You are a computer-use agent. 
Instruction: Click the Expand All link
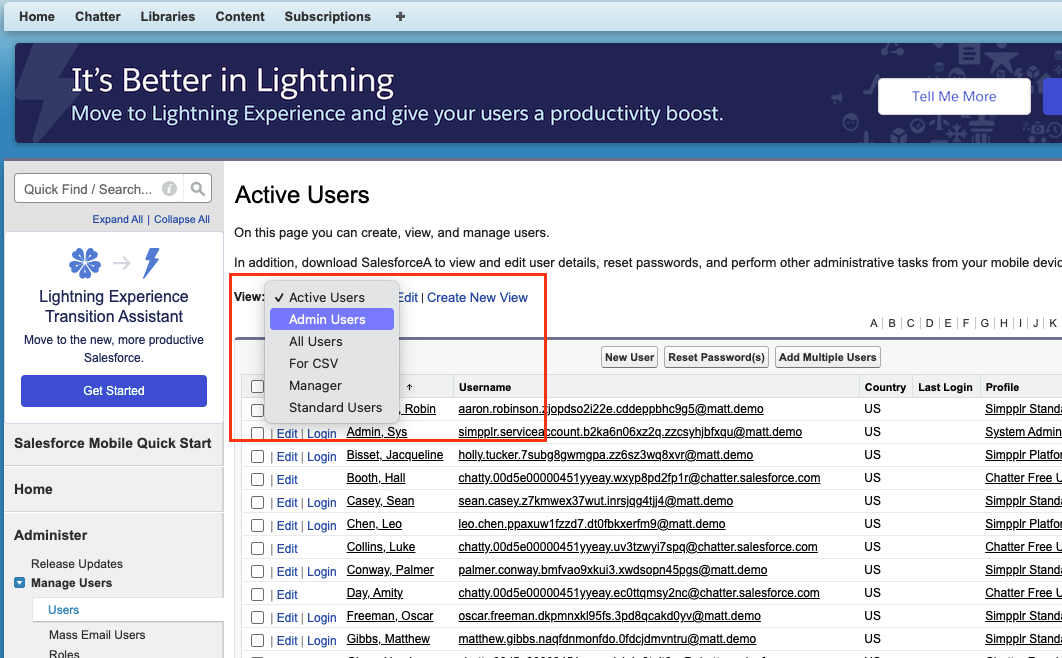(118, 219)
